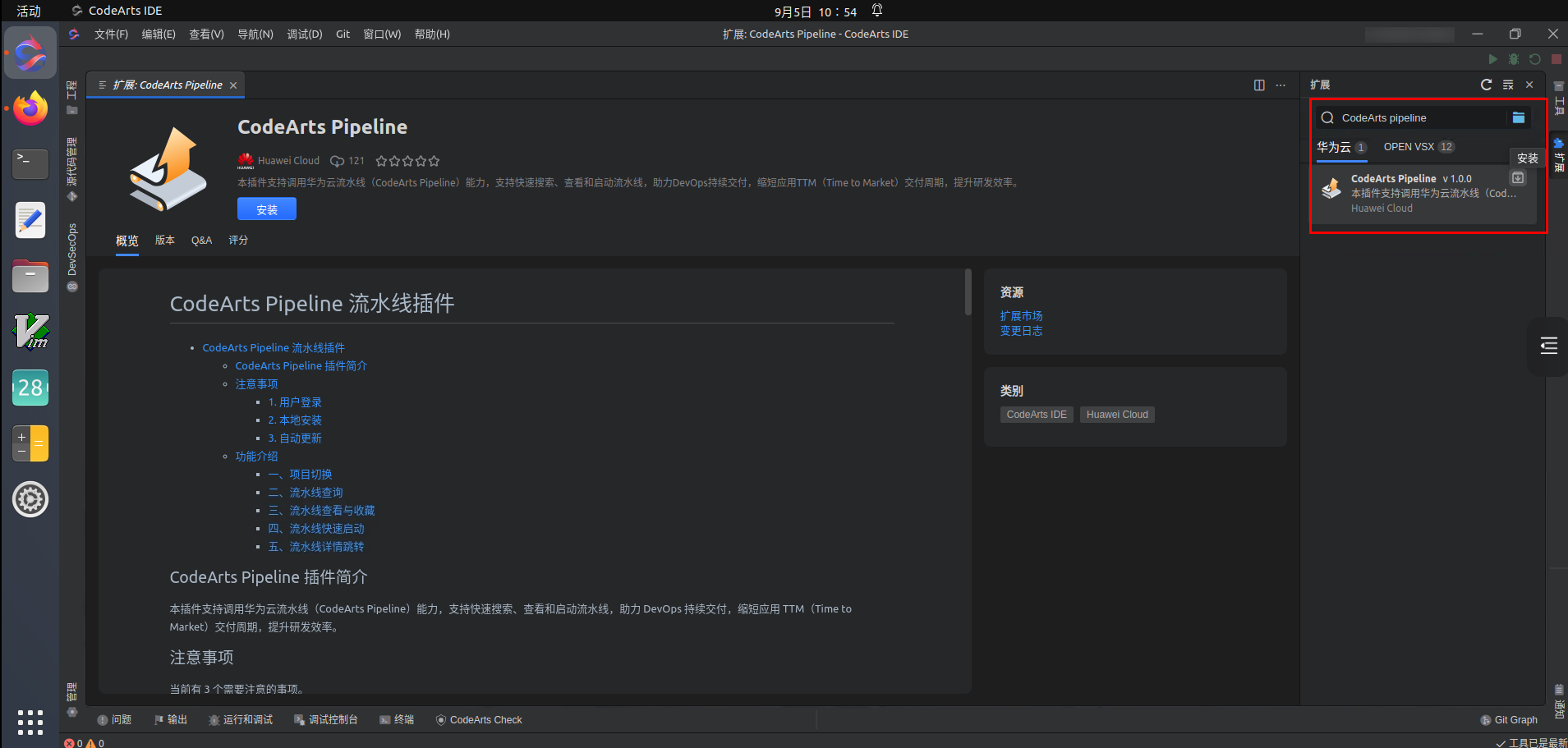Select CodeArts Pipeline extension list item
This screenshot has height=748, width=1568.
[1425, 193]
